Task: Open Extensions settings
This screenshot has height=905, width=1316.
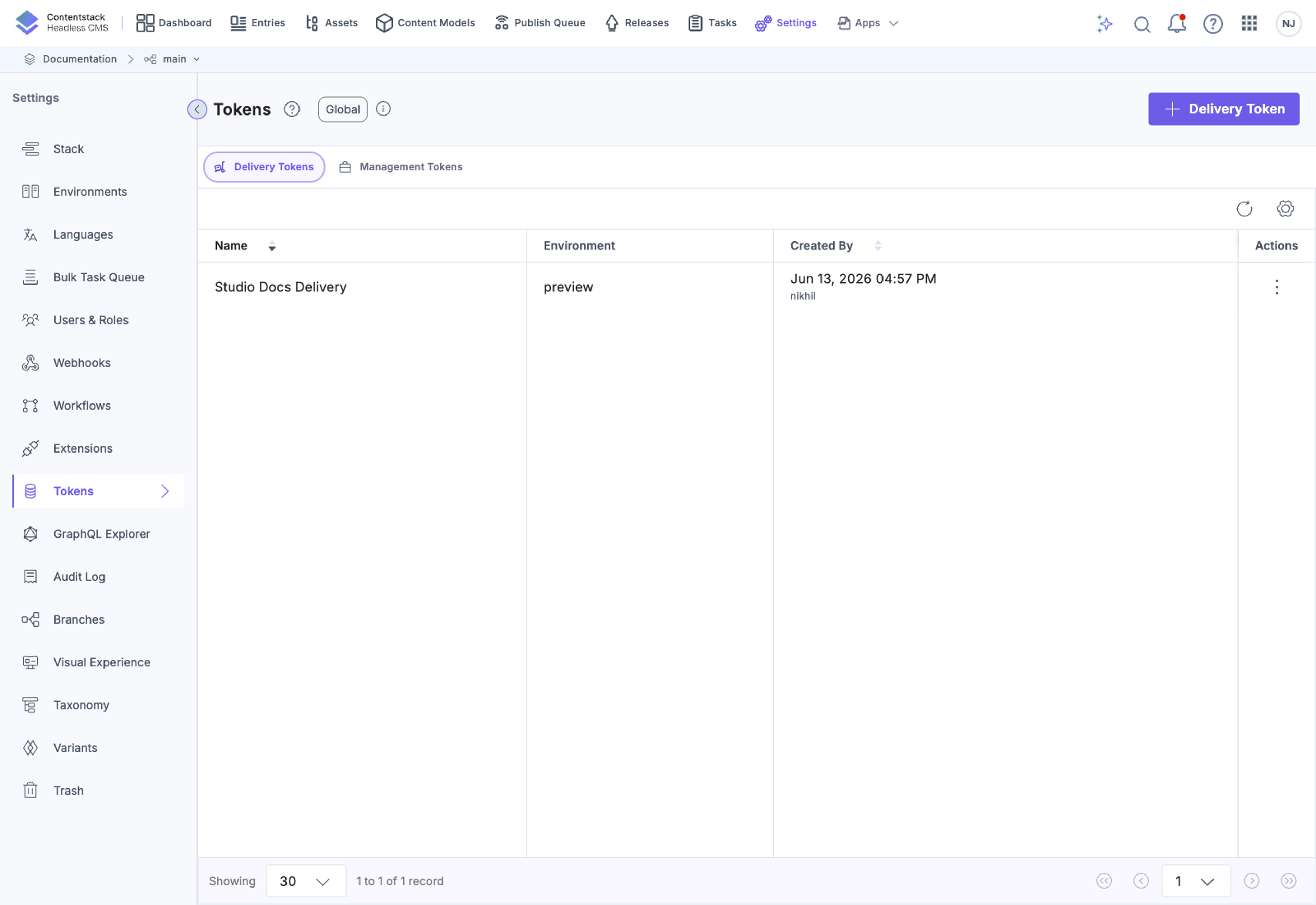Action: click(x=98, y=448)
